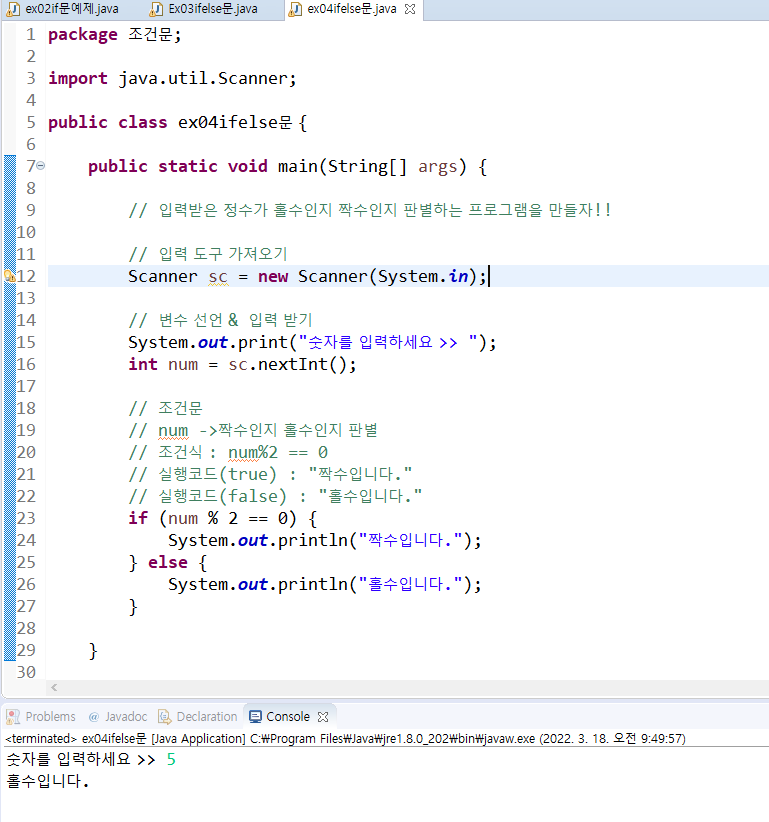Click the comment "num%2 == 0" on line 20
The height and width of the screenshot is (822, 769).
[278, 452]
